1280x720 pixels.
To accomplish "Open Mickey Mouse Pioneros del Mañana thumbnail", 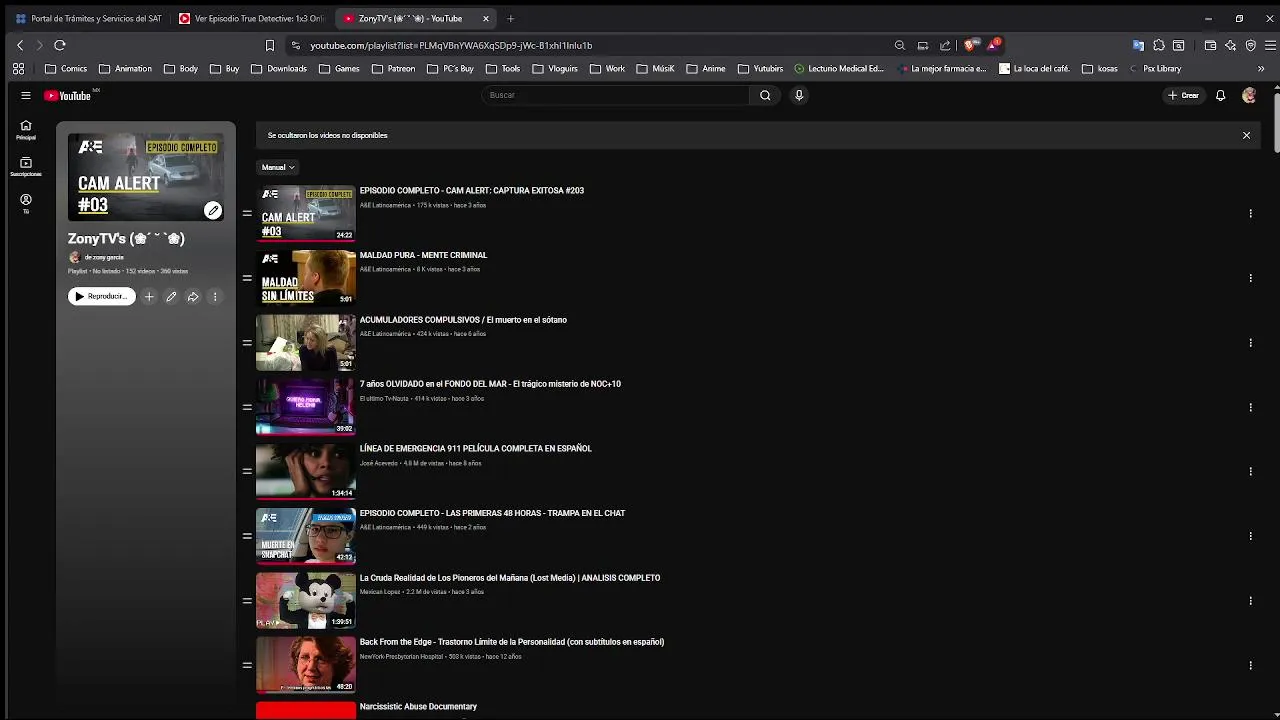I will tap(306, 600).
